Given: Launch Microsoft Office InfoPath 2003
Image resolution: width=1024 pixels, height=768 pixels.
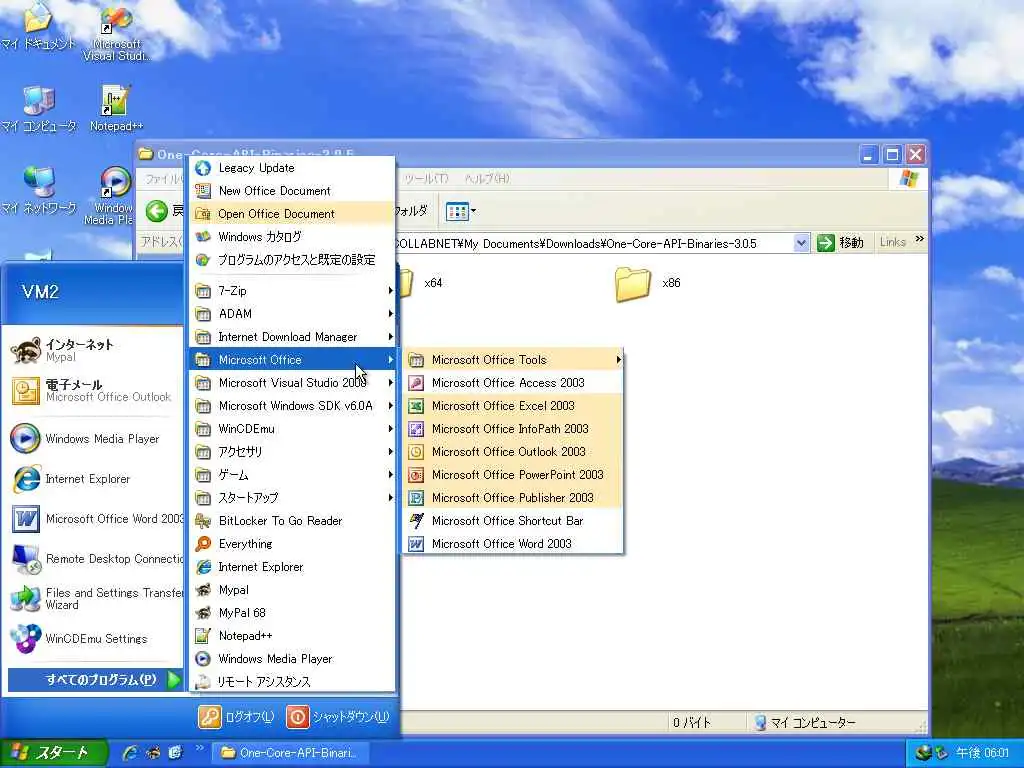Looking at the screenshot, I should click(513, 428).
